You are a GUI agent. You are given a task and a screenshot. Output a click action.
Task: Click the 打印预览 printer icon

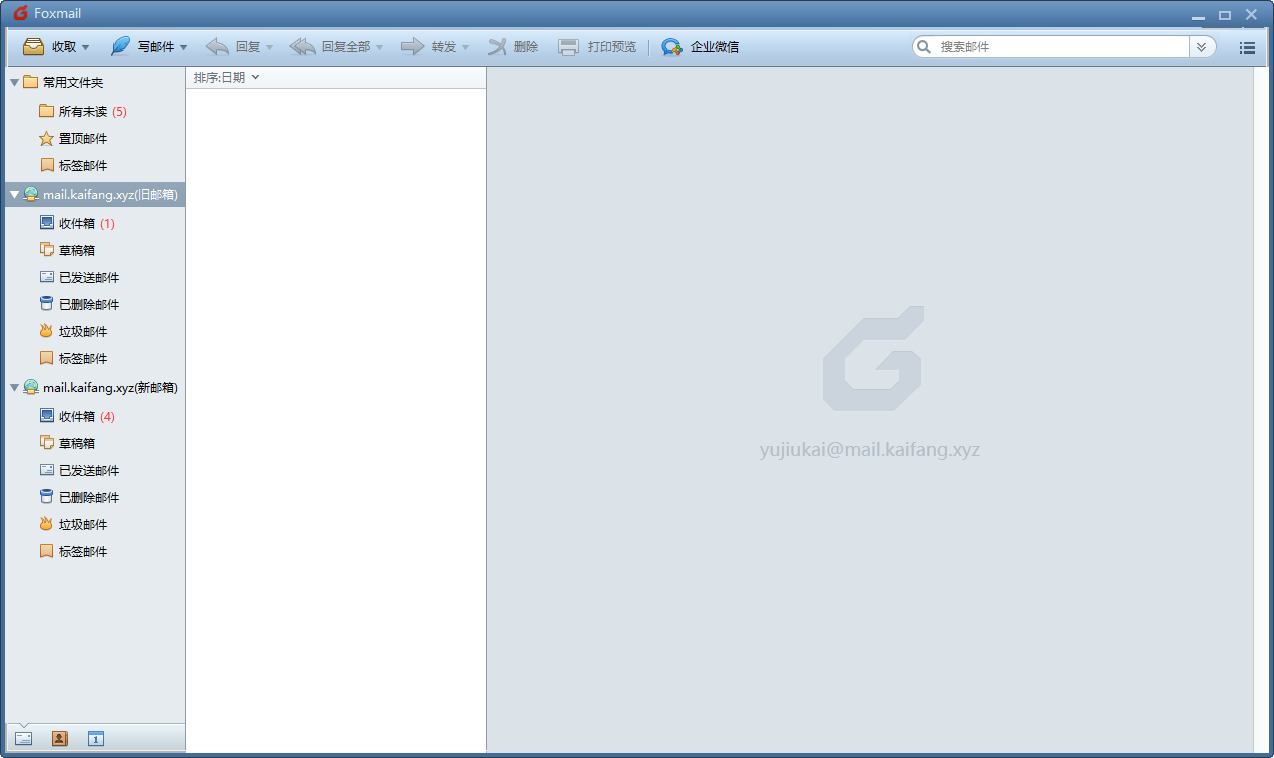pyautogui.click(x=568, y=46)
